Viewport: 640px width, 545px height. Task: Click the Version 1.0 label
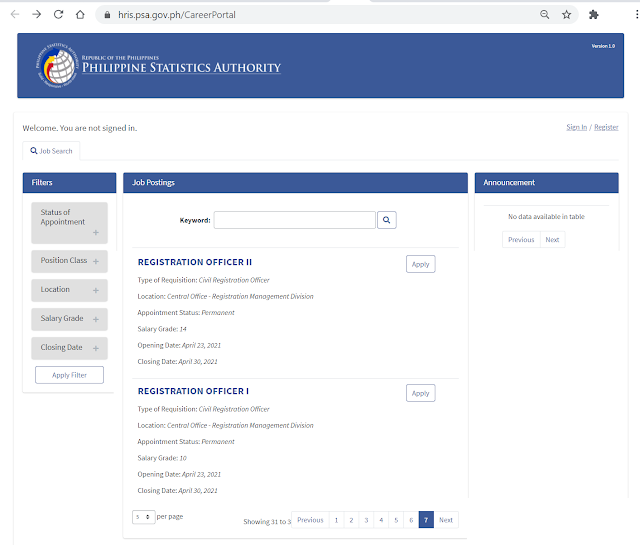click(x=603, y=46)
